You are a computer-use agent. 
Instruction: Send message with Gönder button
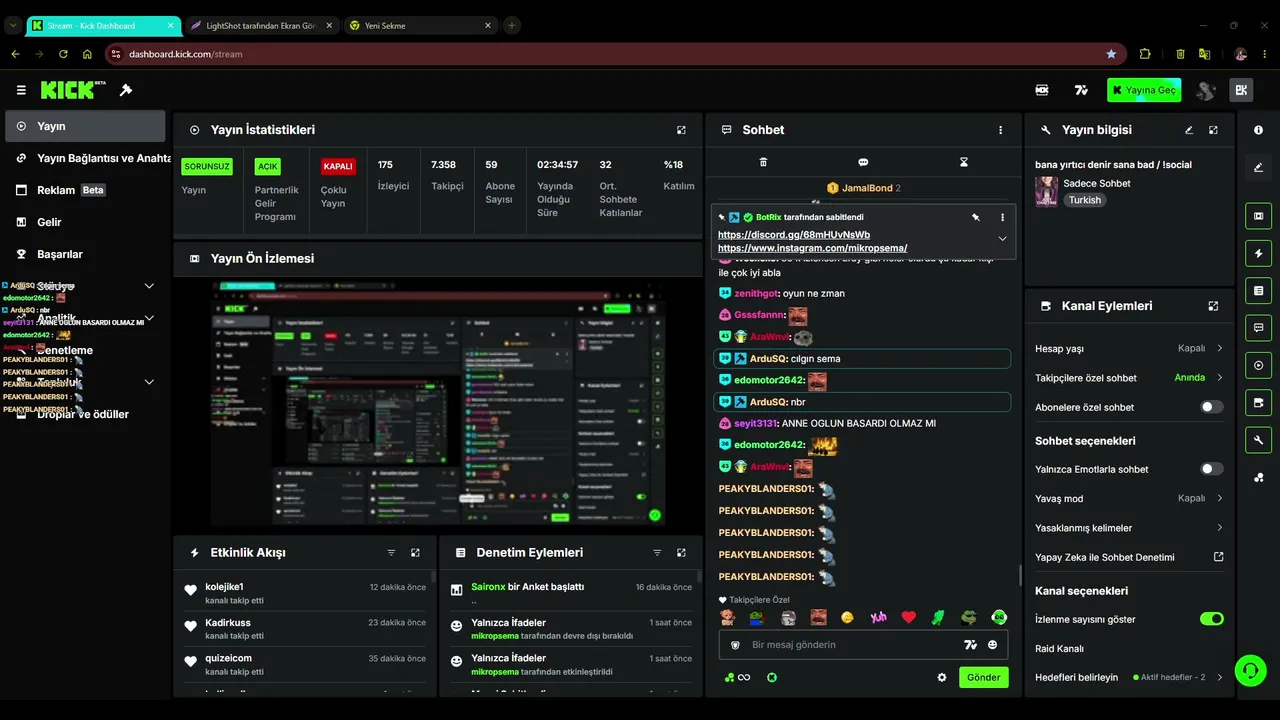tap(983, 677)
